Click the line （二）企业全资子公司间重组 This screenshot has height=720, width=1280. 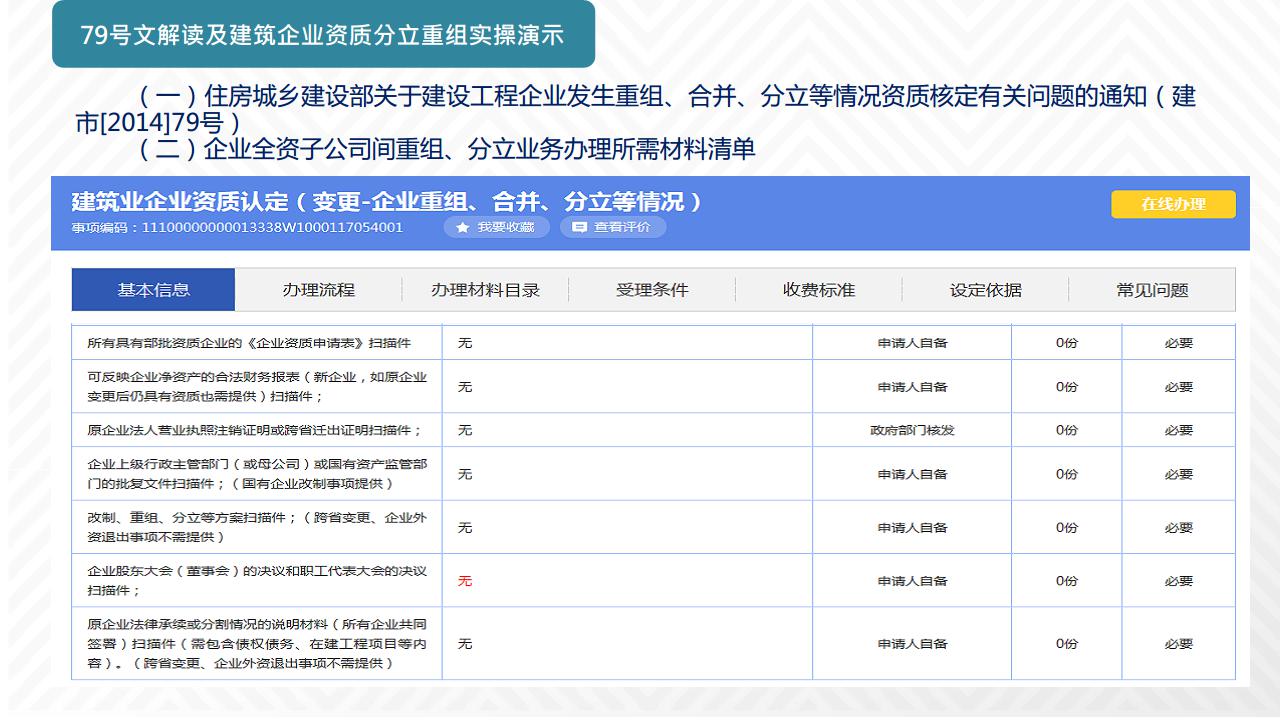coord(447,150)
